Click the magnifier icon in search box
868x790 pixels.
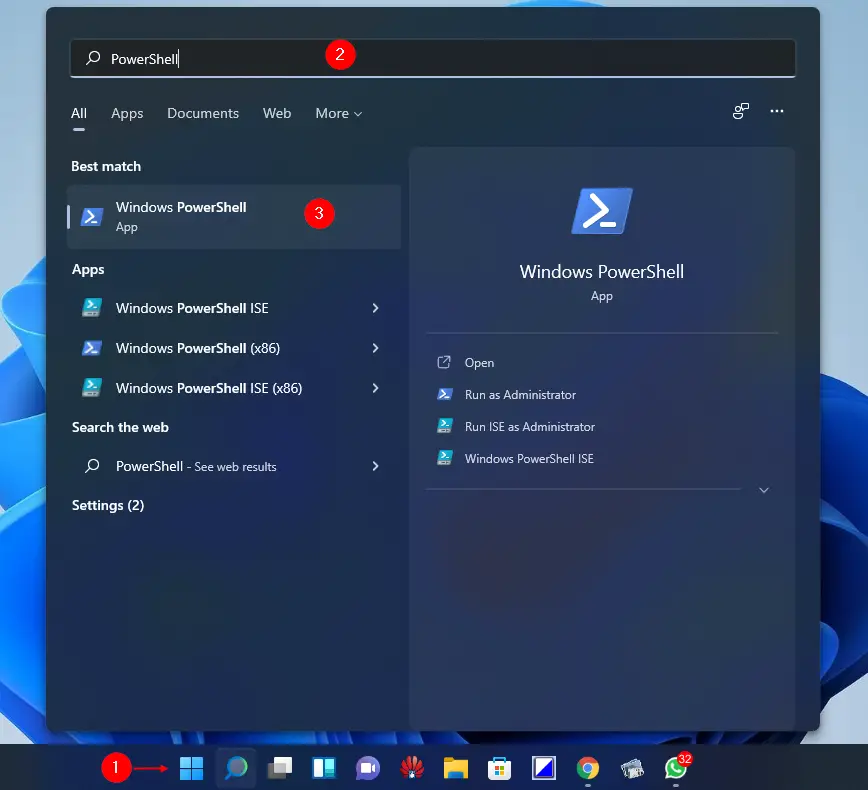tap(93, 58)
